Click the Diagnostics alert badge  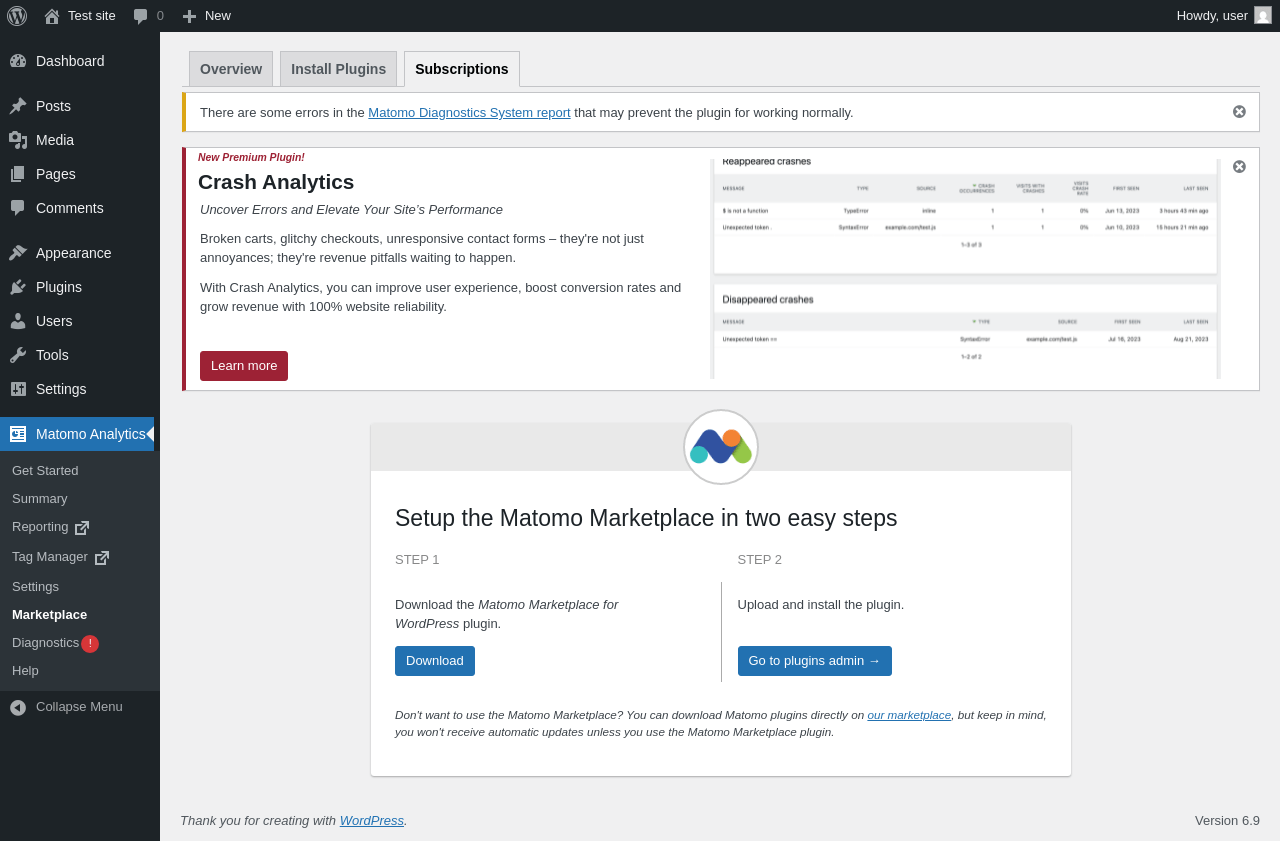[x=90, y=644]
